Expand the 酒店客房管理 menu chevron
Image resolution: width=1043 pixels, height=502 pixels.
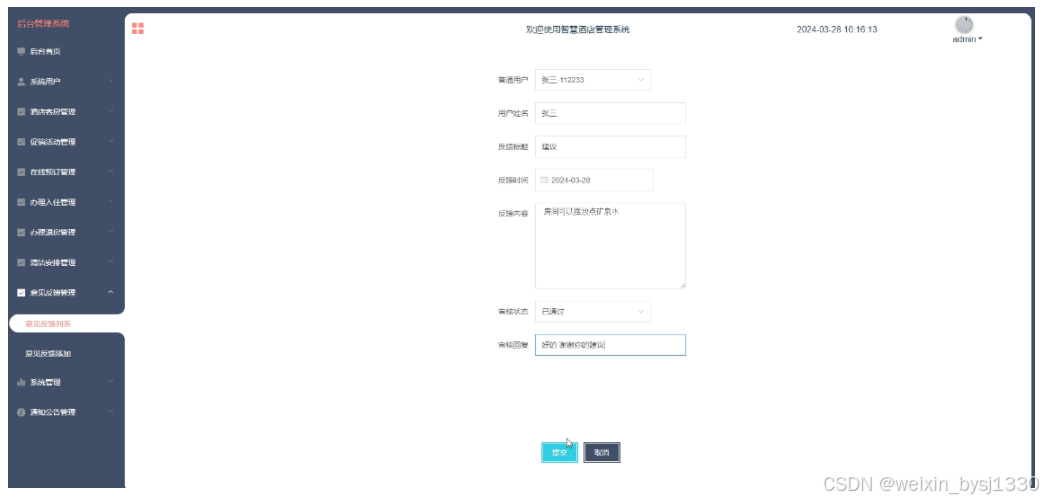[x=111, y=111]
